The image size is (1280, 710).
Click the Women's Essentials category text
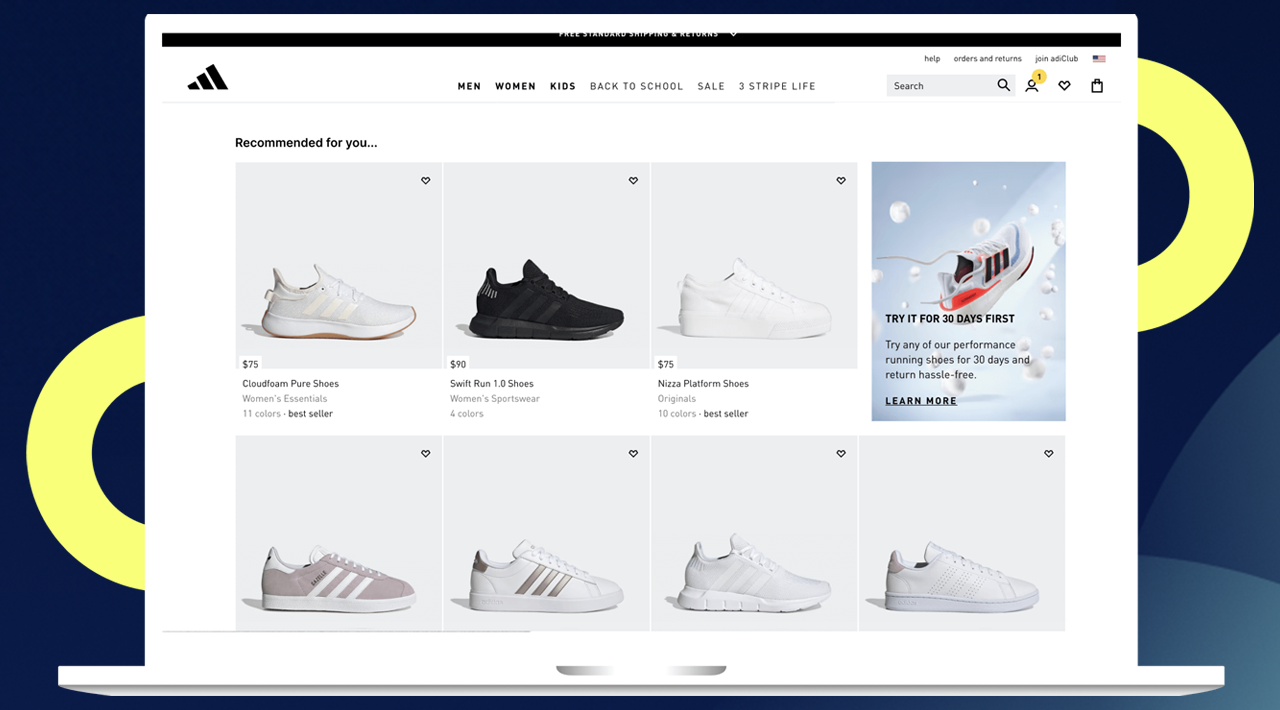tap(285, 399)
